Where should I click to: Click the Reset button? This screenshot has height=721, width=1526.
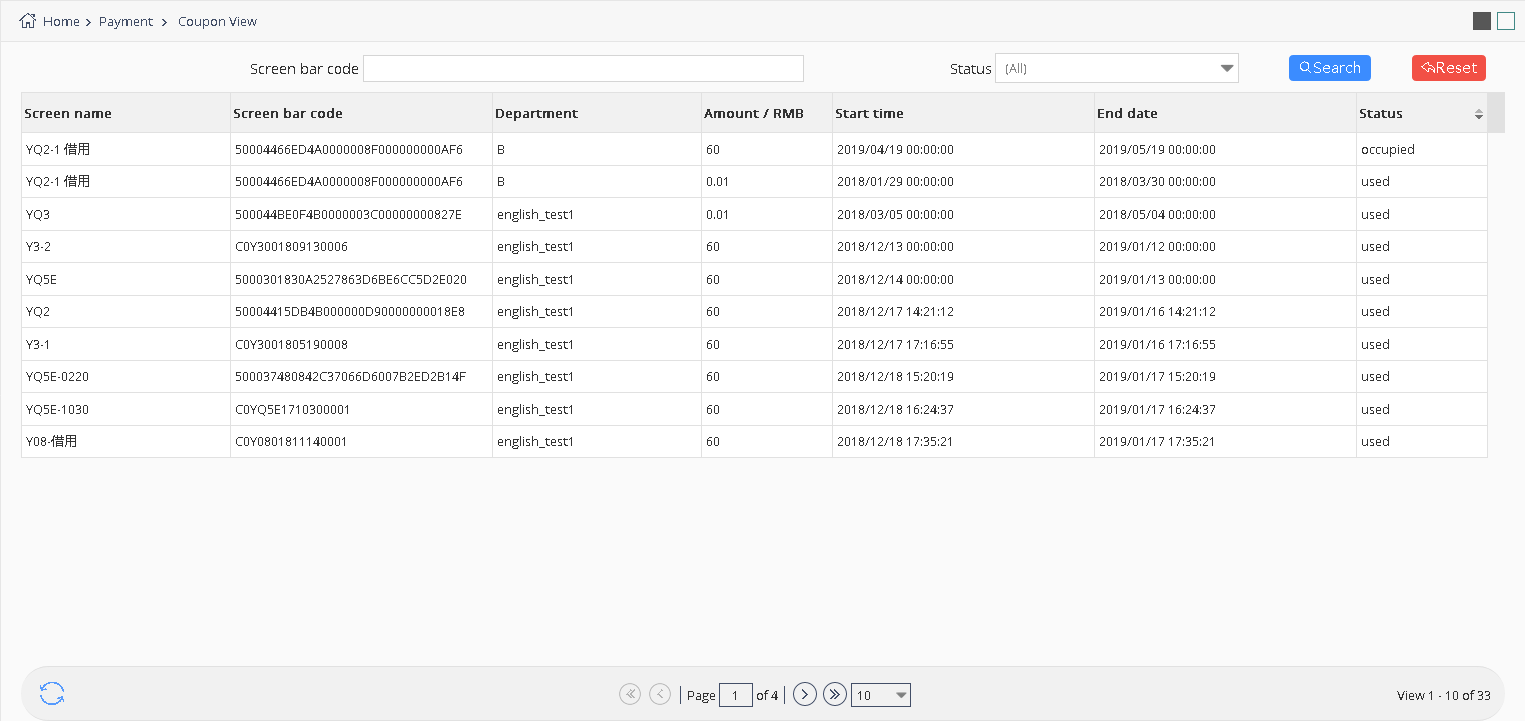[x=1449, y=68]
